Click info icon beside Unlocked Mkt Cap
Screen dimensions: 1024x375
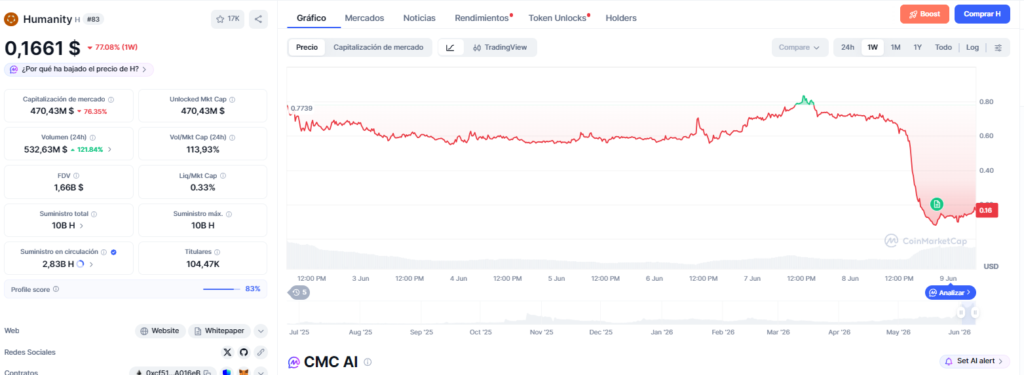coord(232,99)
